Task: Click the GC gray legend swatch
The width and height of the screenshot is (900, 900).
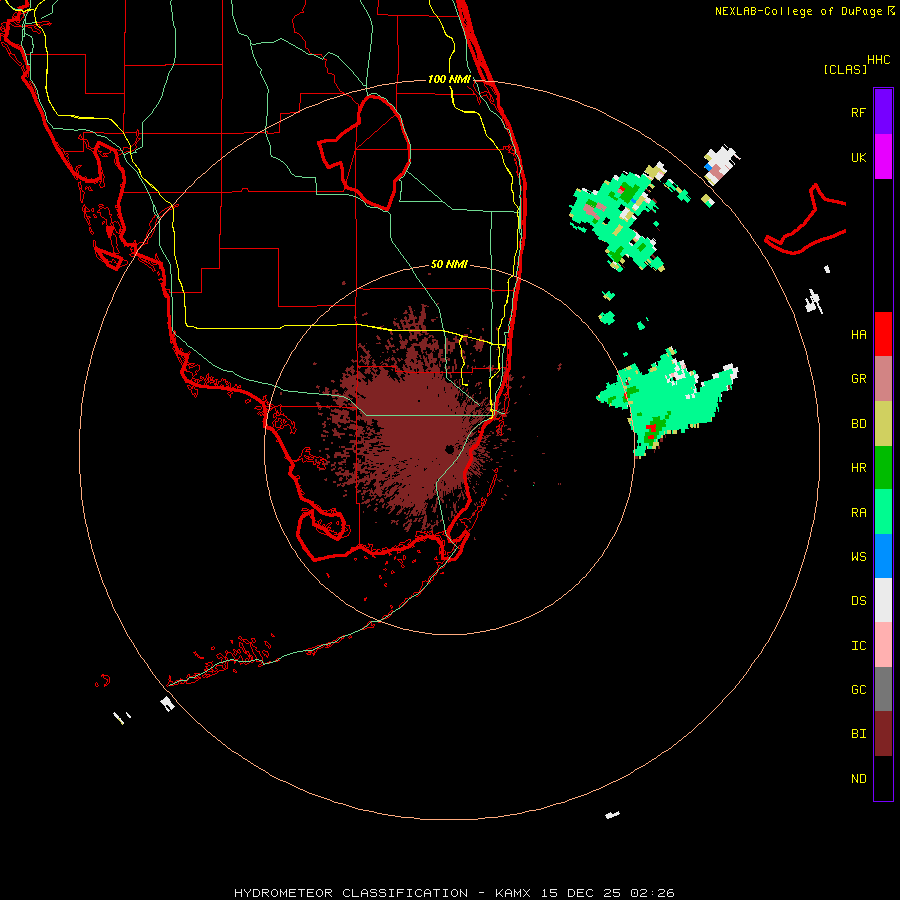Action: (x=883, y=689)
